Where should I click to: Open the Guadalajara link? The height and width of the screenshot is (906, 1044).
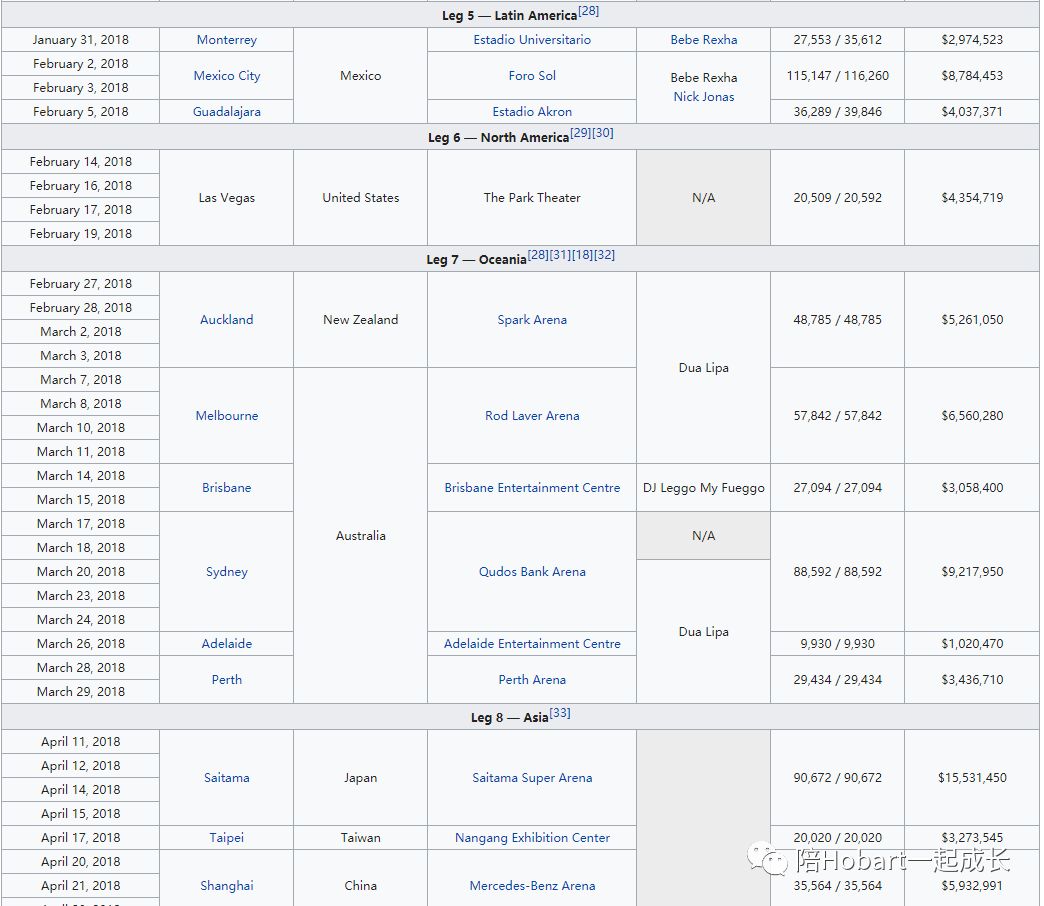pyautogui.click(x=226, y=112)
